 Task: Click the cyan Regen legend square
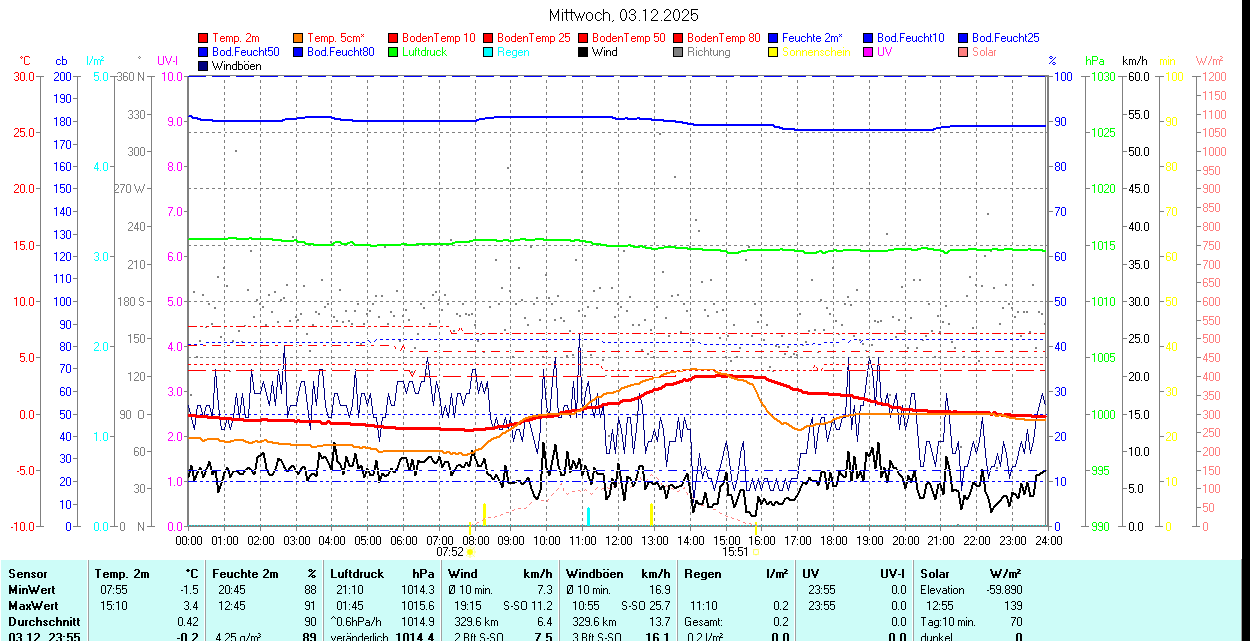[x=489, y=52]
